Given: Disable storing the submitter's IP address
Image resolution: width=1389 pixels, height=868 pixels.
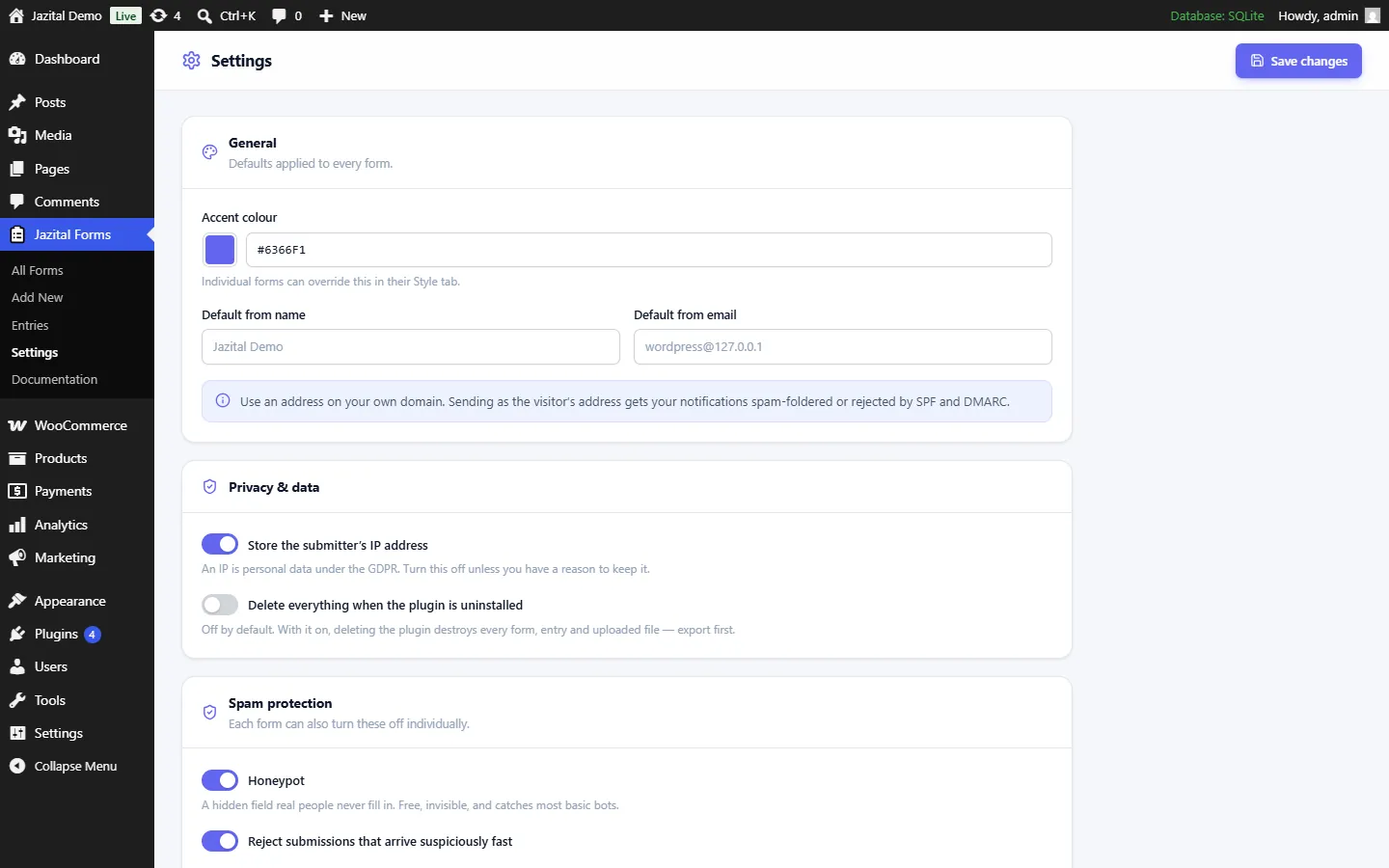Looking at the screenshot, I should 220,544.
